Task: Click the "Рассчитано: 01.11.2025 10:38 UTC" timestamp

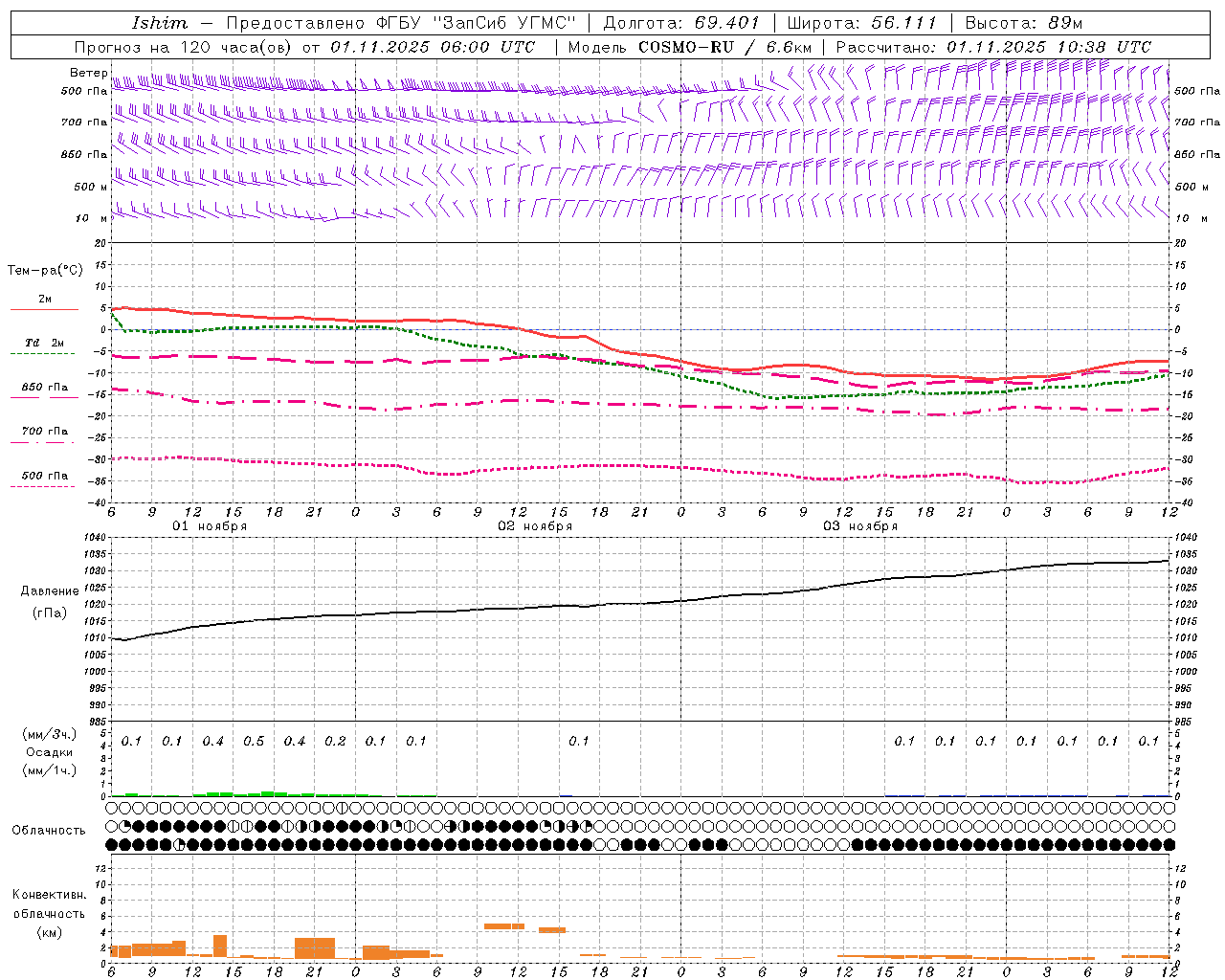Action: [x=993, y=47]
